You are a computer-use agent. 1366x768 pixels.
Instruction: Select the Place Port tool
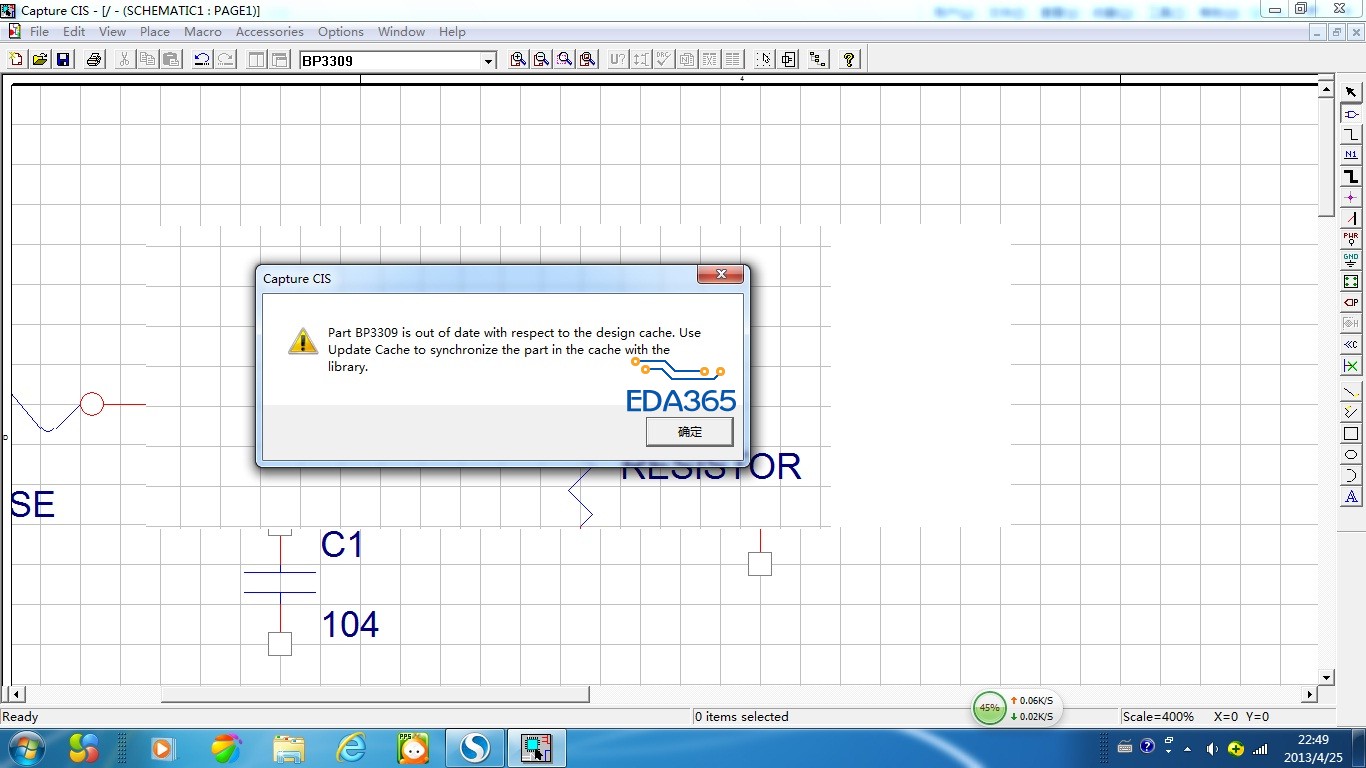[1351, 302]
